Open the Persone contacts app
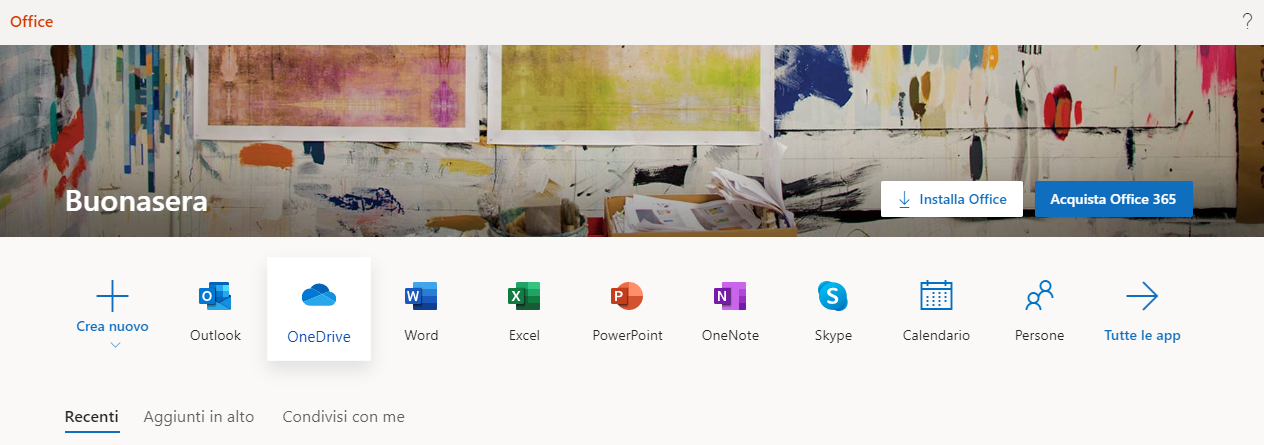The image size is (1264, 445). (1039, 309)
